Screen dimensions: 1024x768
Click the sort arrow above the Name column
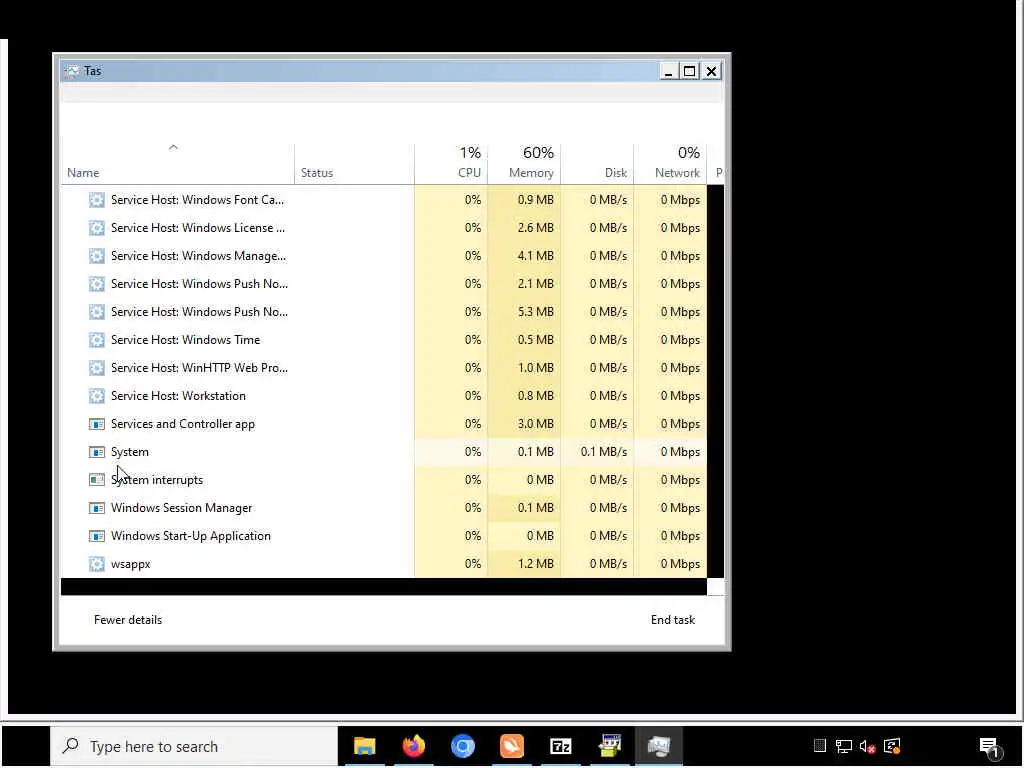(173, 148)
